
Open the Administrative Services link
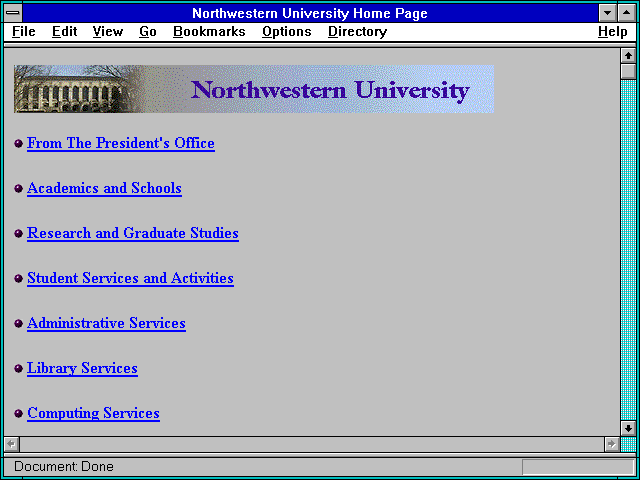point(107,323)
